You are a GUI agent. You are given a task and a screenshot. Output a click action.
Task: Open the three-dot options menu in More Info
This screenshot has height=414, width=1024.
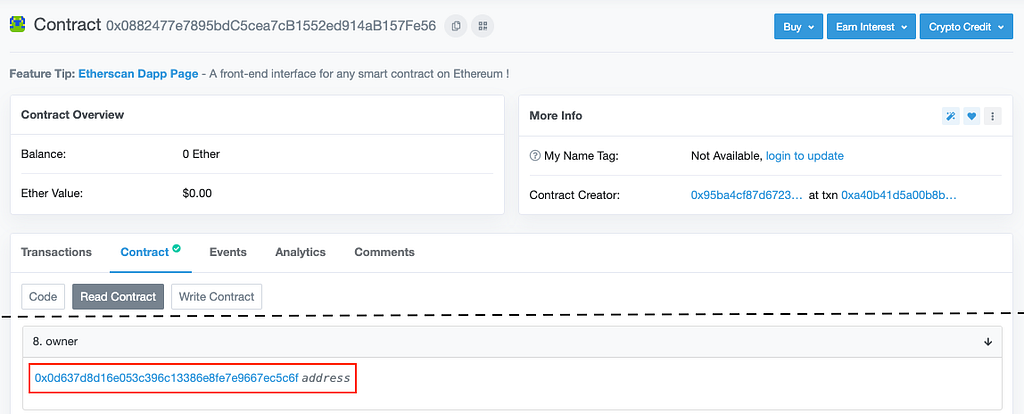[x=993, y=116]
